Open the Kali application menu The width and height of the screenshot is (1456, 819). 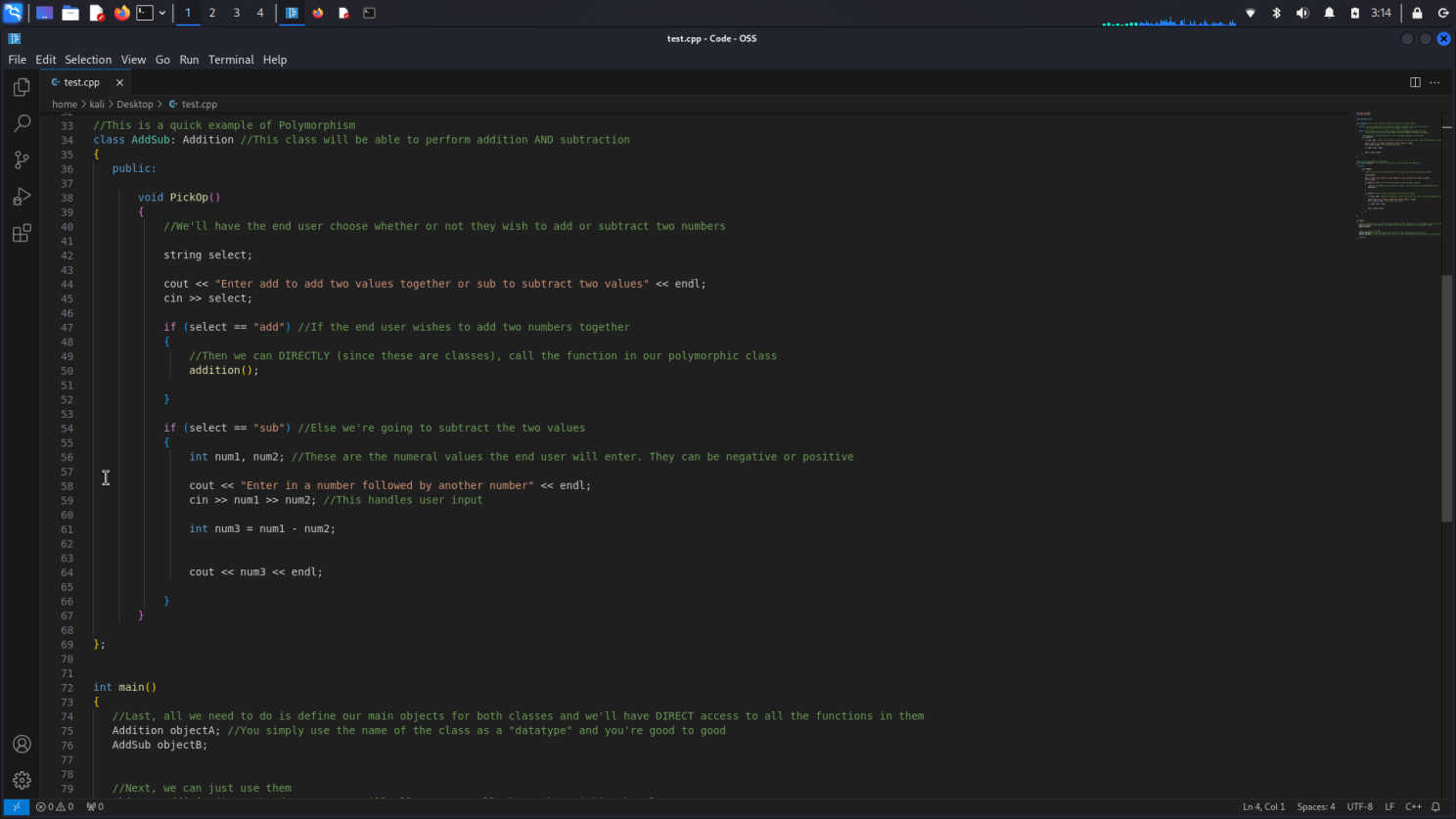tap(13, 13)
